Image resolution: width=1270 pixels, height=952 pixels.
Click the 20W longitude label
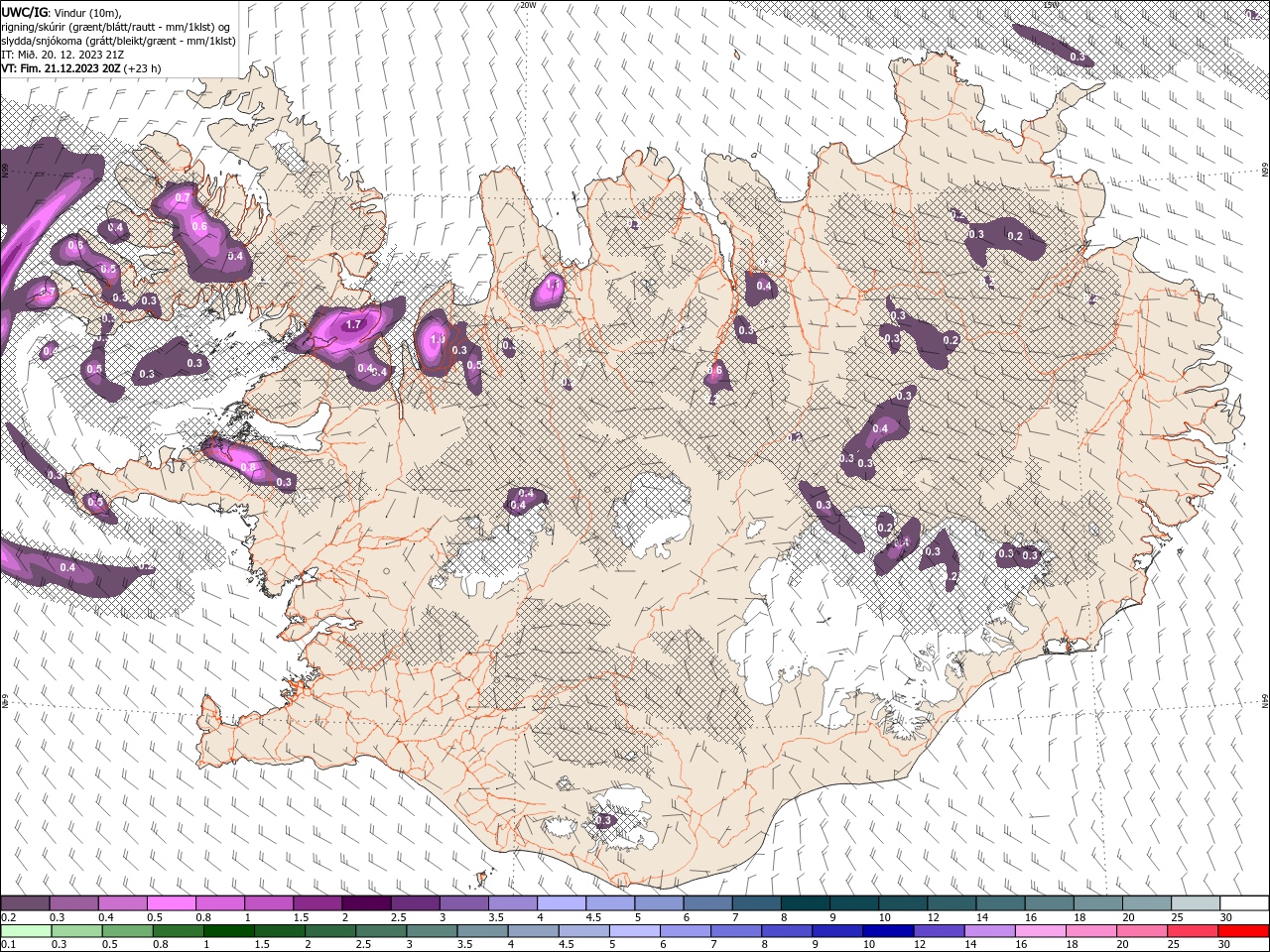coord(528,5)
